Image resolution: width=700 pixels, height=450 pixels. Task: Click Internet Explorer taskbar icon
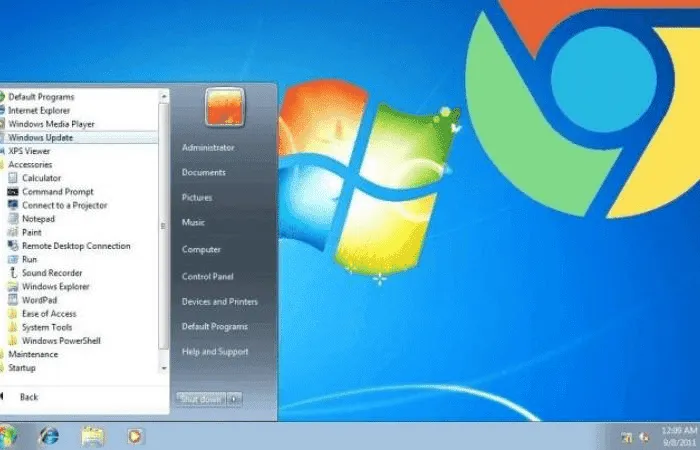tap(48, 436)
